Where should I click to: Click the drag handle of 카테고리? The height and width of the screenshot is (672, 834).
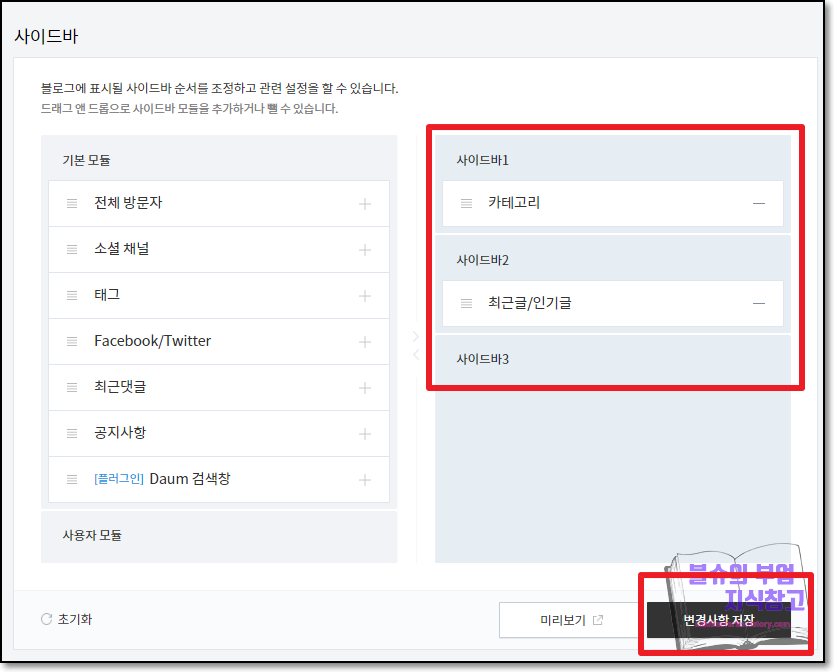point(466,203)
